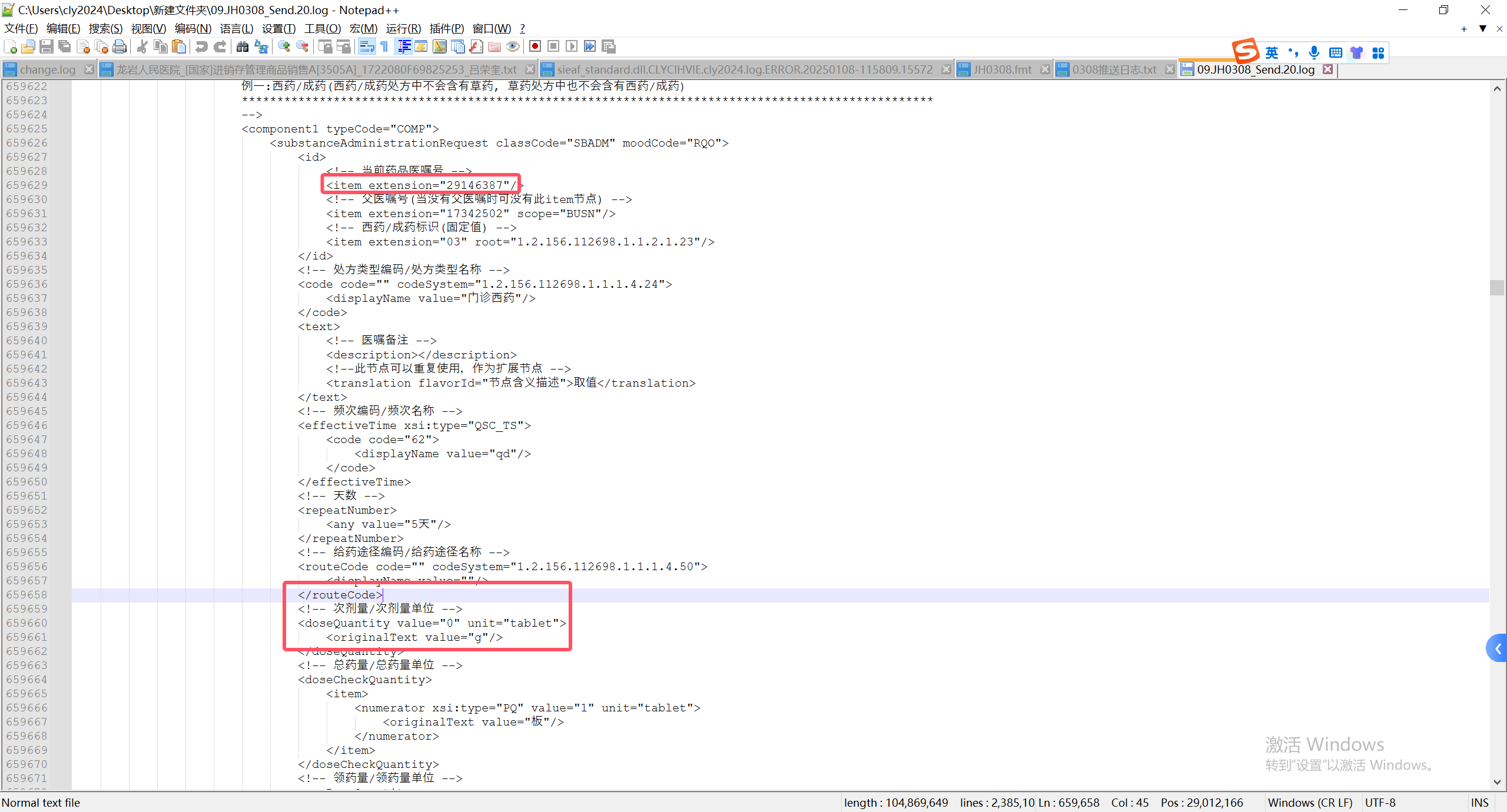Click the add new tab plus button
Image resolution: width=1507 pixels, height=812 pixels.
(1464, 28)
